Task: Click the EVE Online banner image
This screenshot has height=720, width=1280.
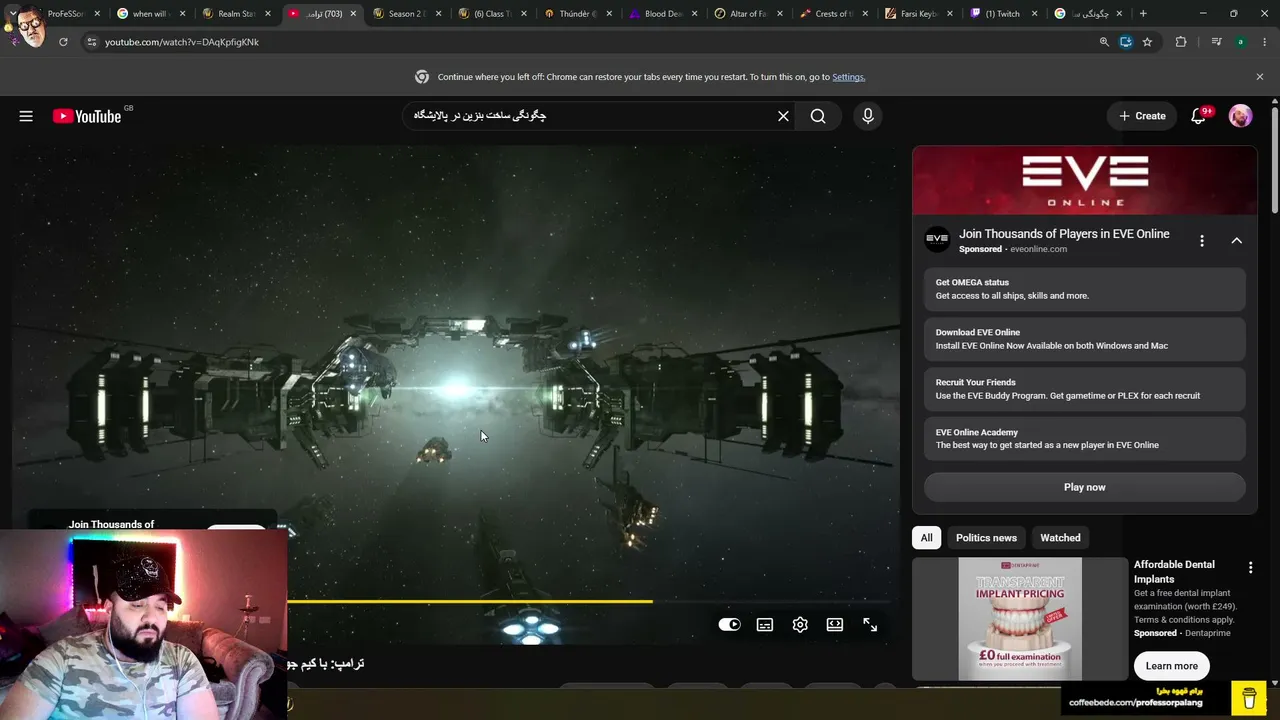Action: 1085,181
